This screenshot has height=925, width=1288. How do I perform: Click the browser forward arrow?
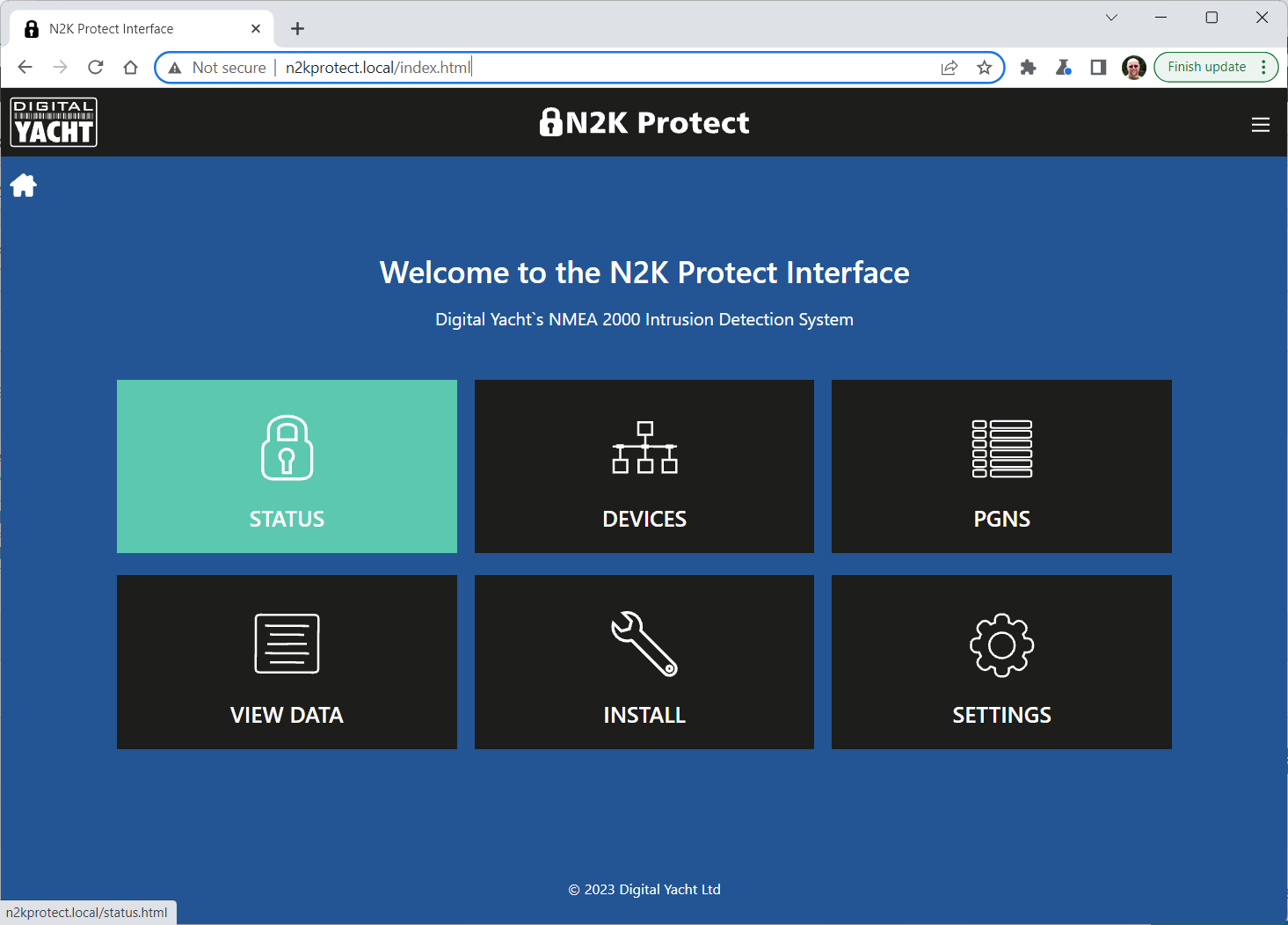60,68
